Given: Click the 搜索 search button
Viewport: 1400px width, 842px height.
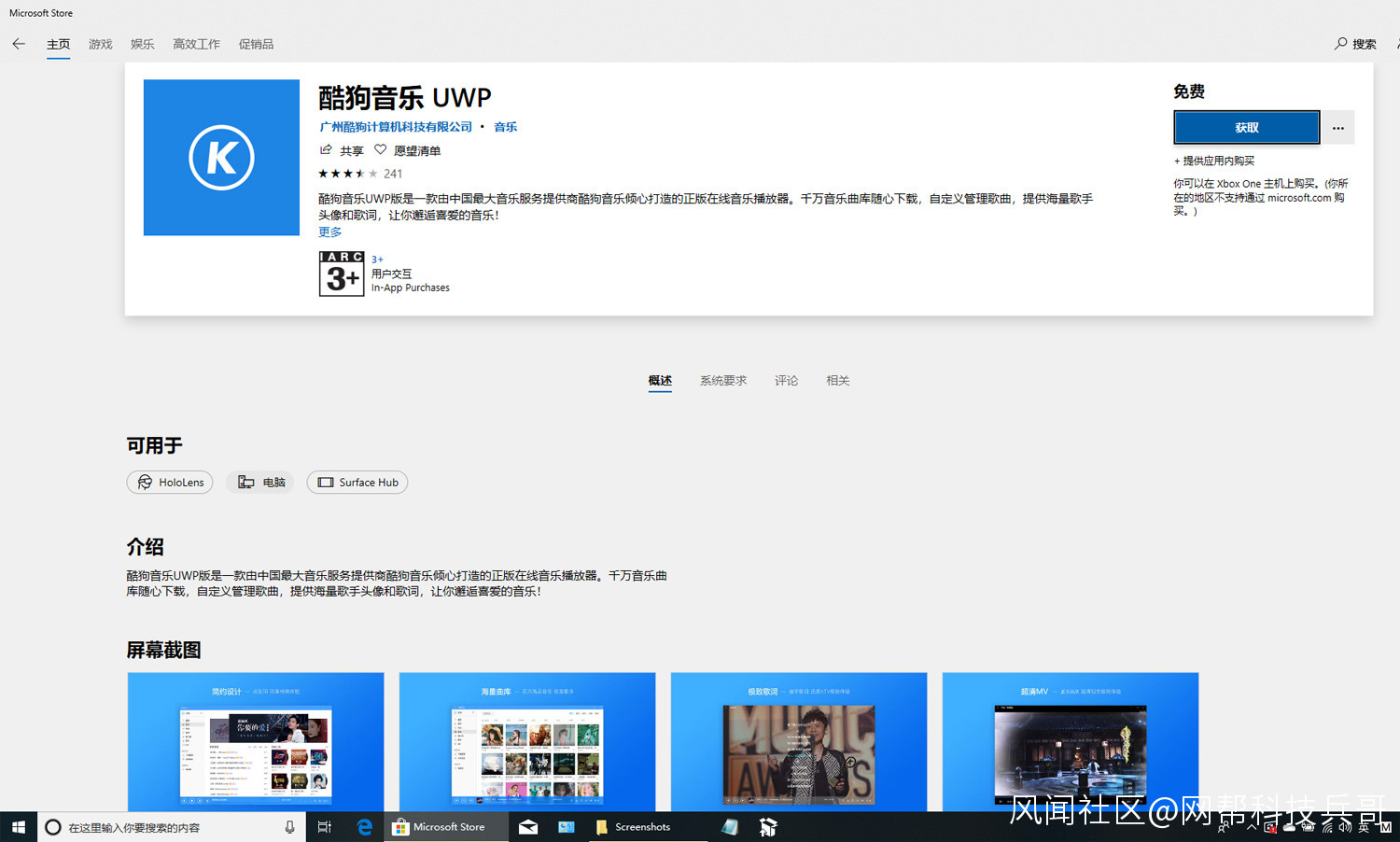Looking at the screenshot, I should (1356, 44).
